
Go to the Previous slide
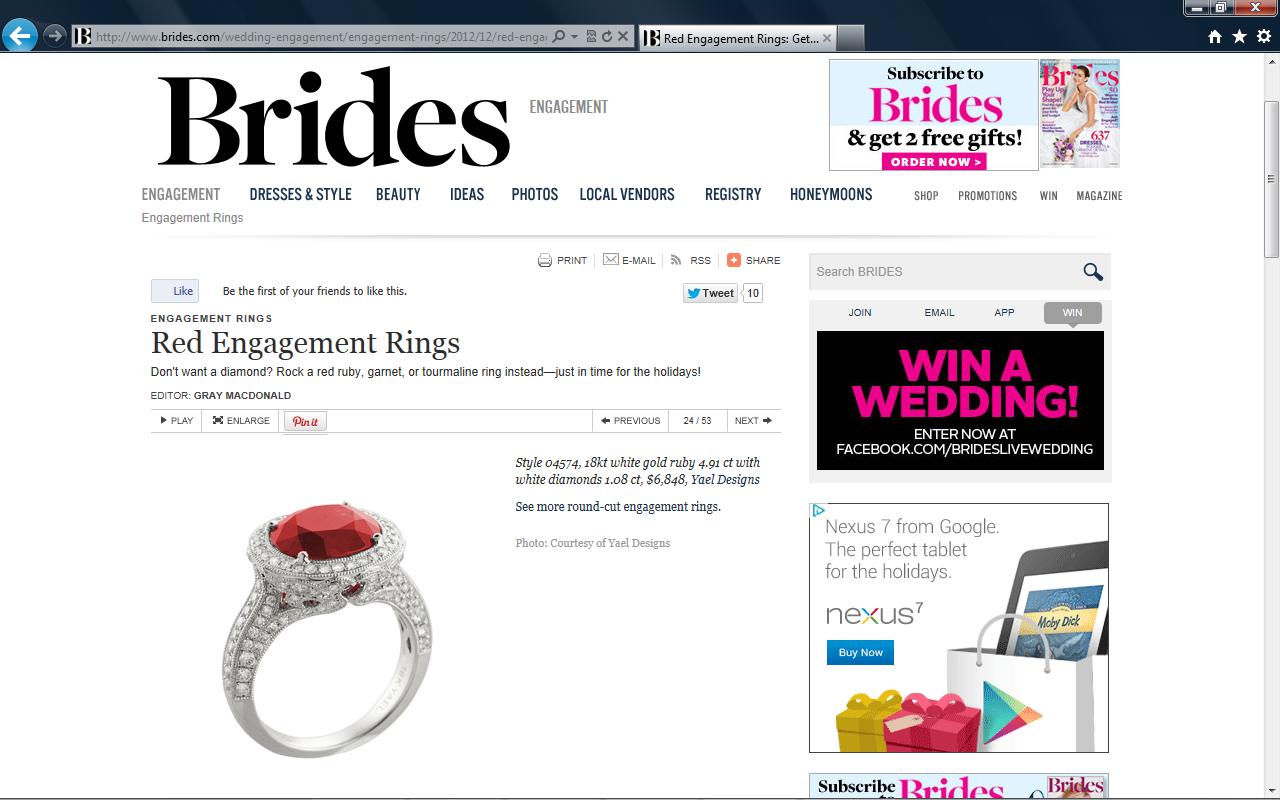[631, 421]
